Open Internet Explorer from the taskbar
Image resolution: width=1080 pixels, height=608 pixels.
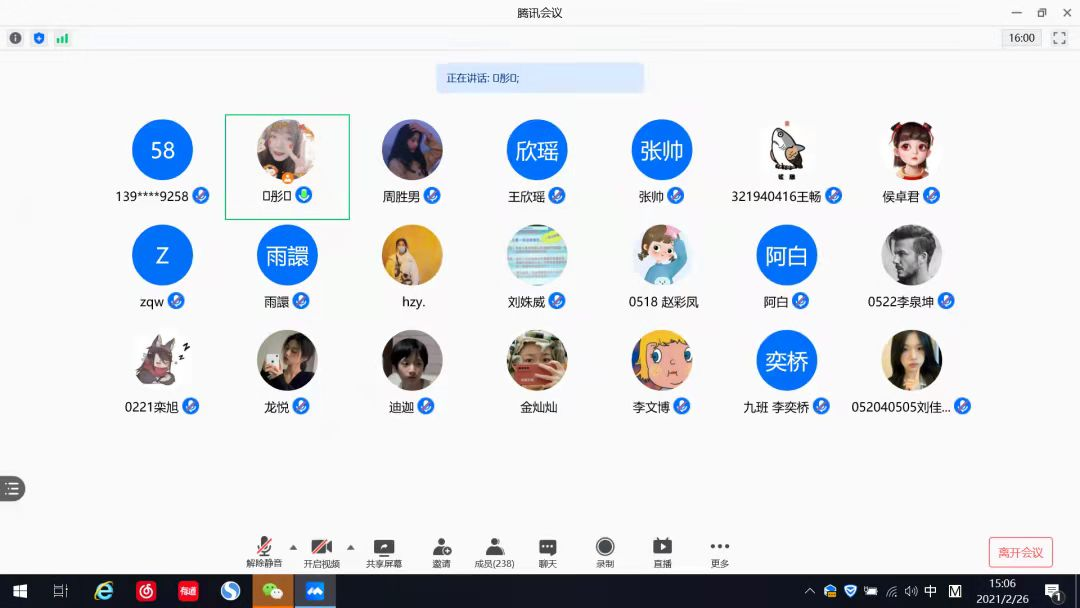pyautogui.click(x=103, y=591)
